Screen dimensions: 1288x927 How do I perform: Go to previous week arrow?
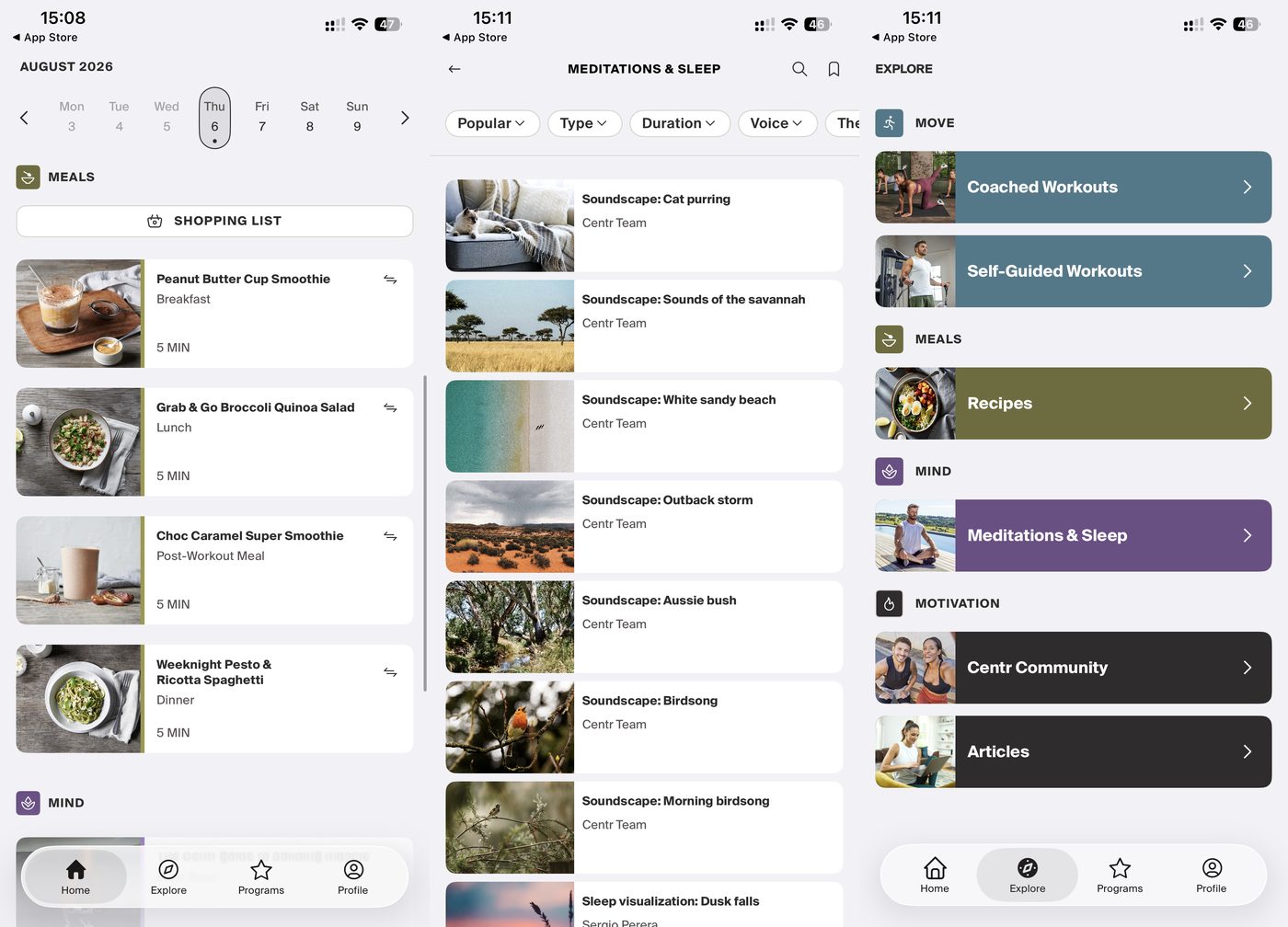pyautogui.click(x=24, y=118)
